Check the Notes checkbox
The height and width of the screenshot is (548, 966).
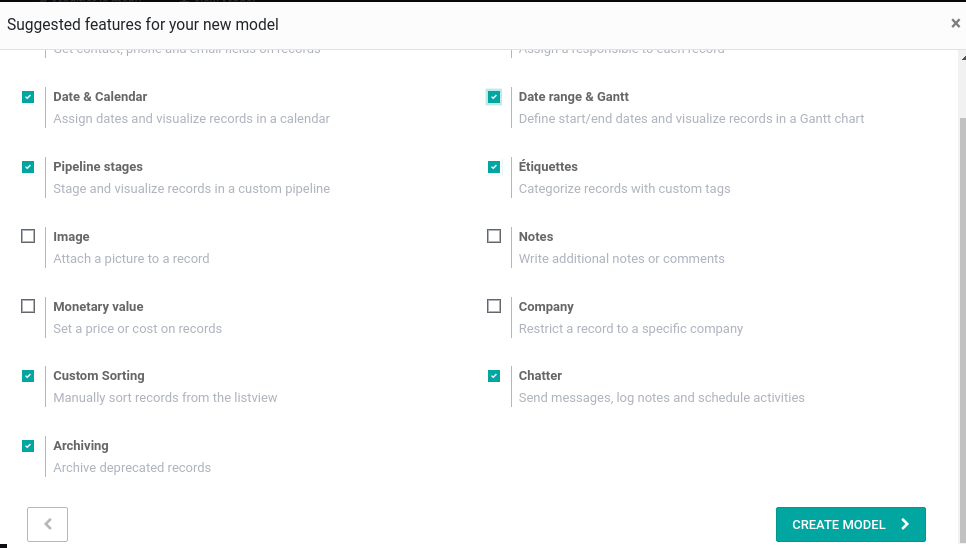(x=494, y=237)
